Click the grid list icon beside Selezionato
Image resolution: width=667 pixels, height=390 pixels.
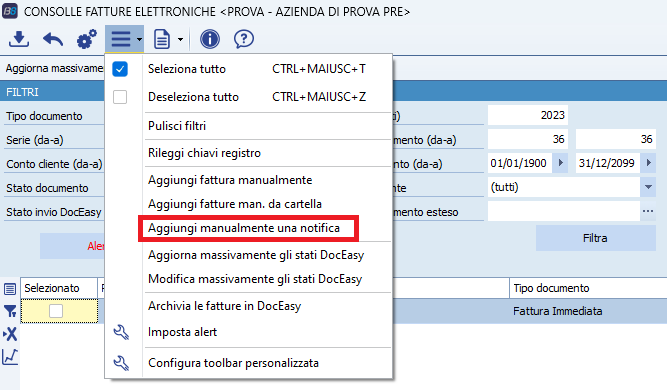(10, 289)
